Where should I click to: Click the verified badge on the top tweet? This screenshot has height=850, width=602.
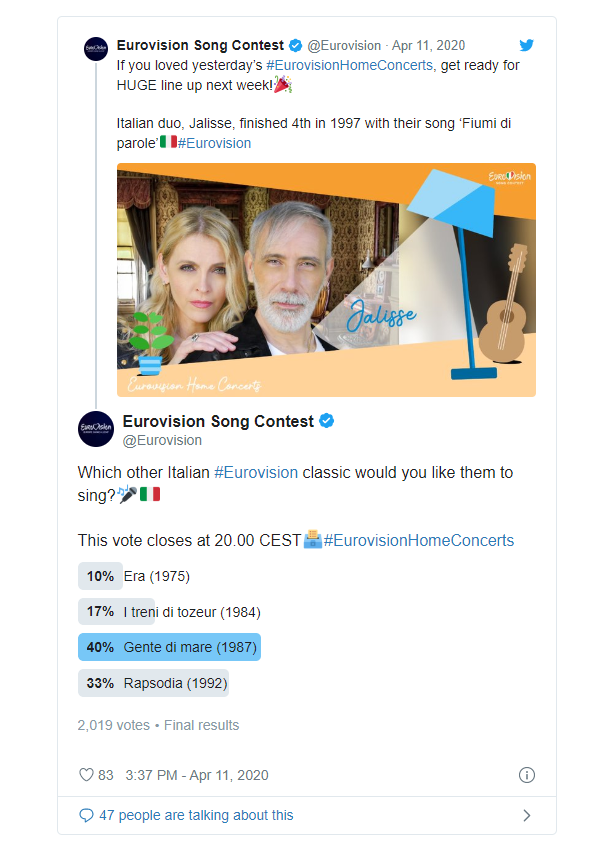click(295, 45)
